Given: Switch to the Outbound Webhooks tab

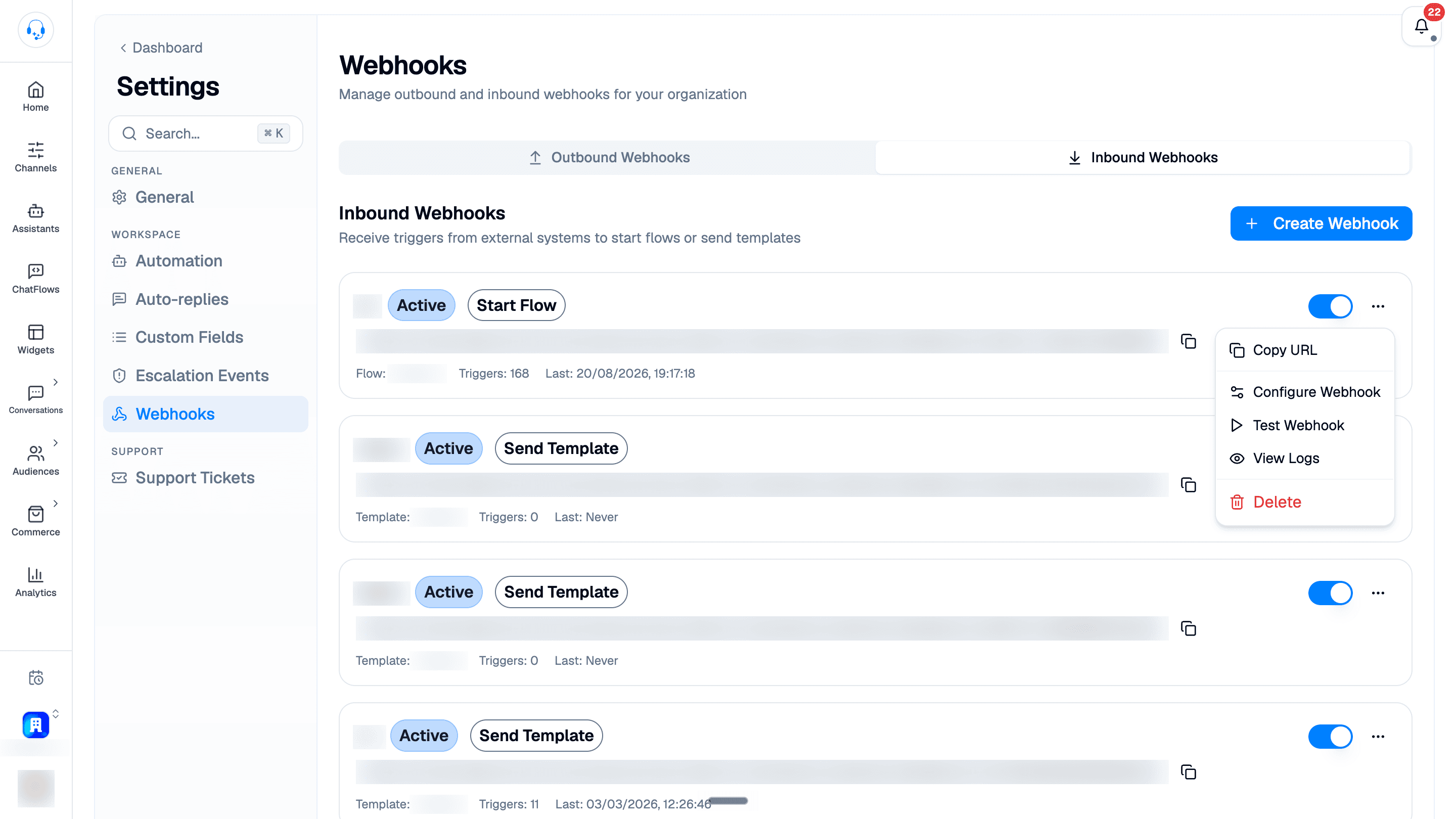Looking at the screenshot, I should 608,158.
